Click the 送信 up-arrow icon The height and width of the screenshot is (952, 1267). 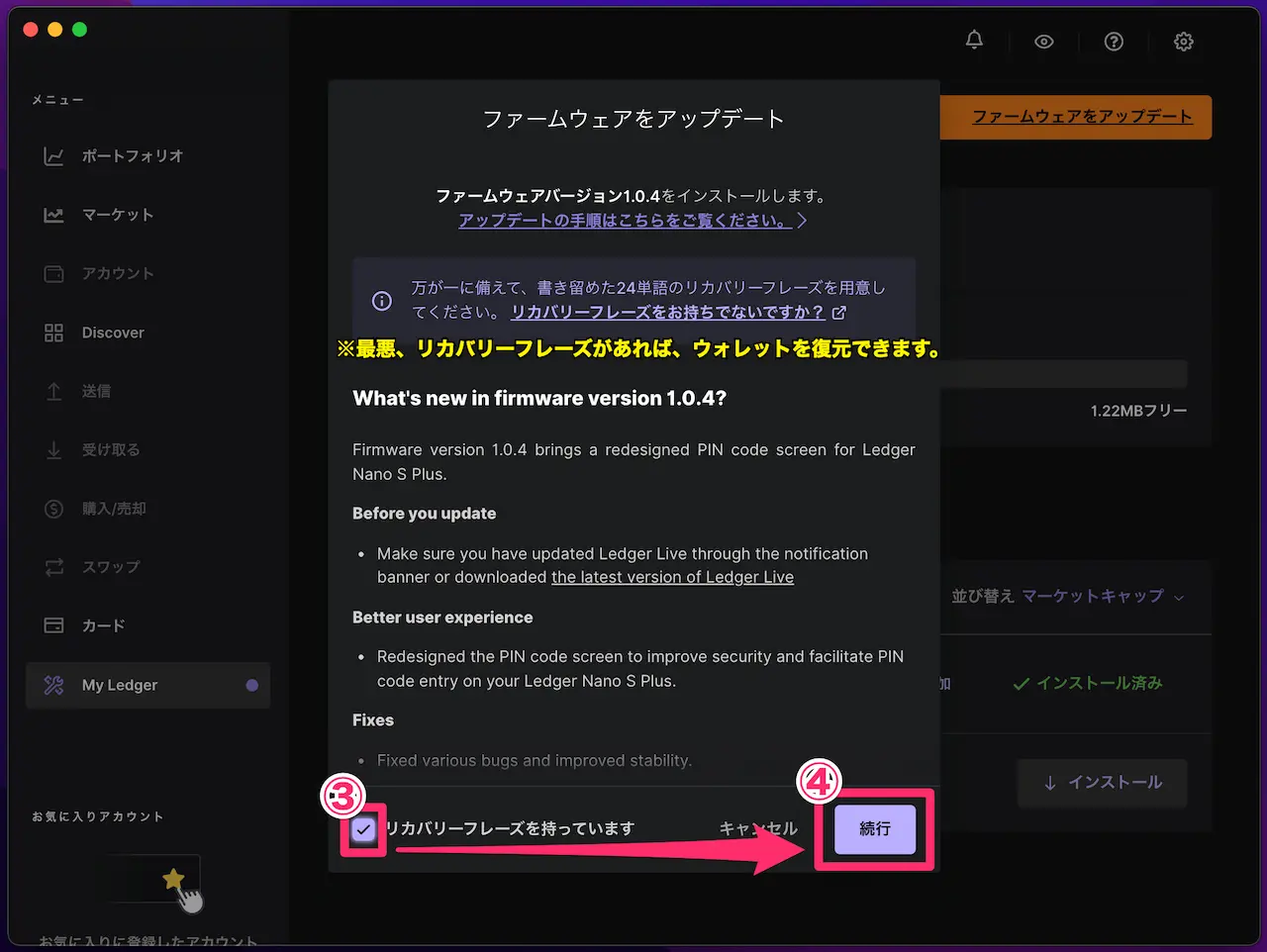click(x=53, y=391)
